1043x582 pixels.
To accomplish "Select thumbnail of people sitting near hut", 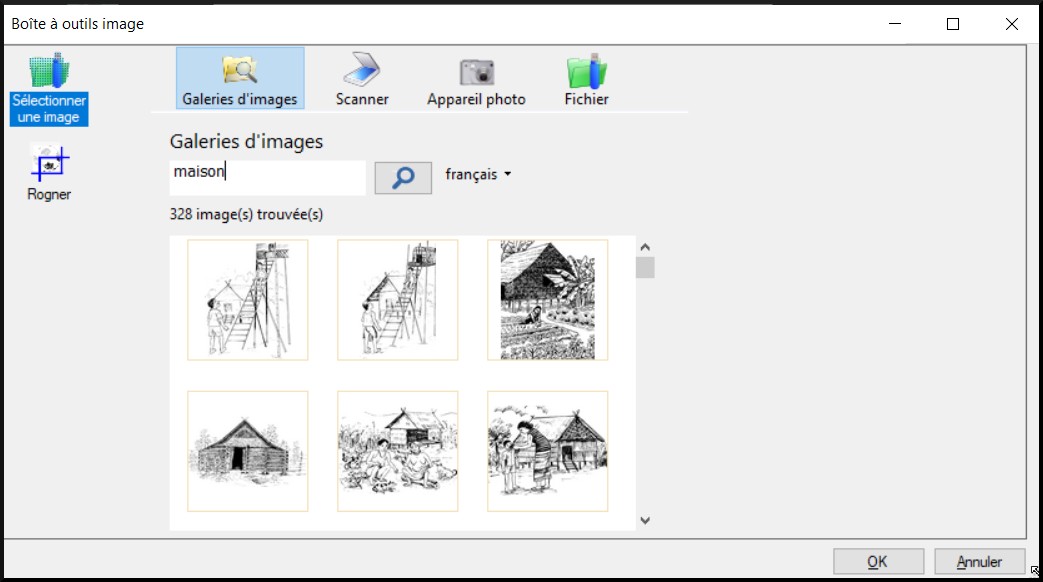I will [398, 451].
